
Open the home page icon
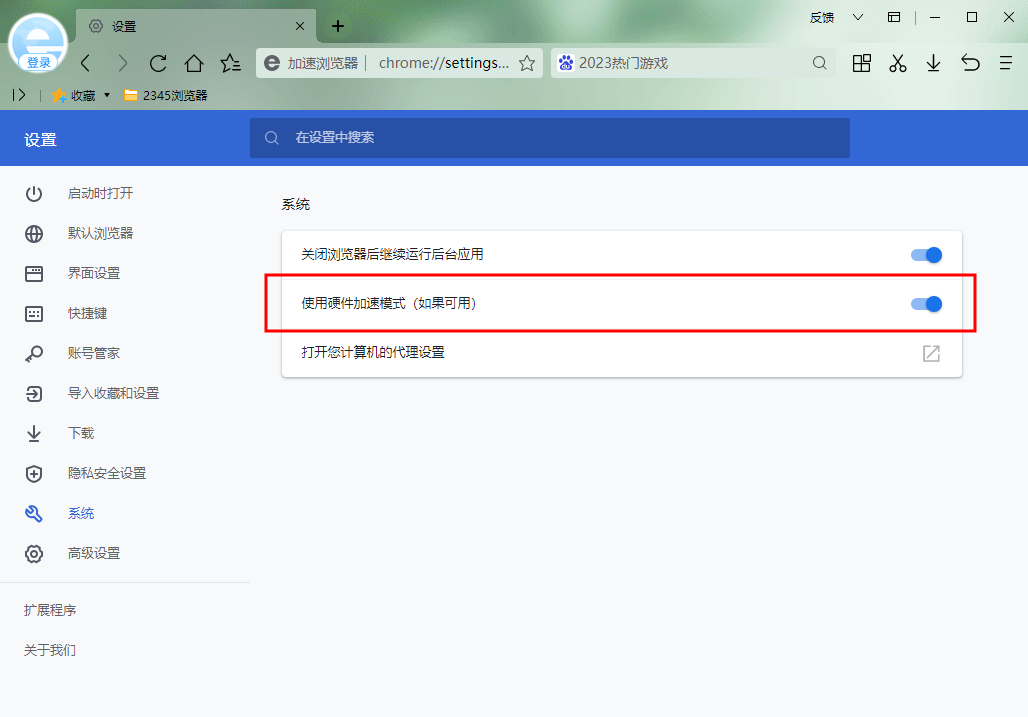[194, 63]
